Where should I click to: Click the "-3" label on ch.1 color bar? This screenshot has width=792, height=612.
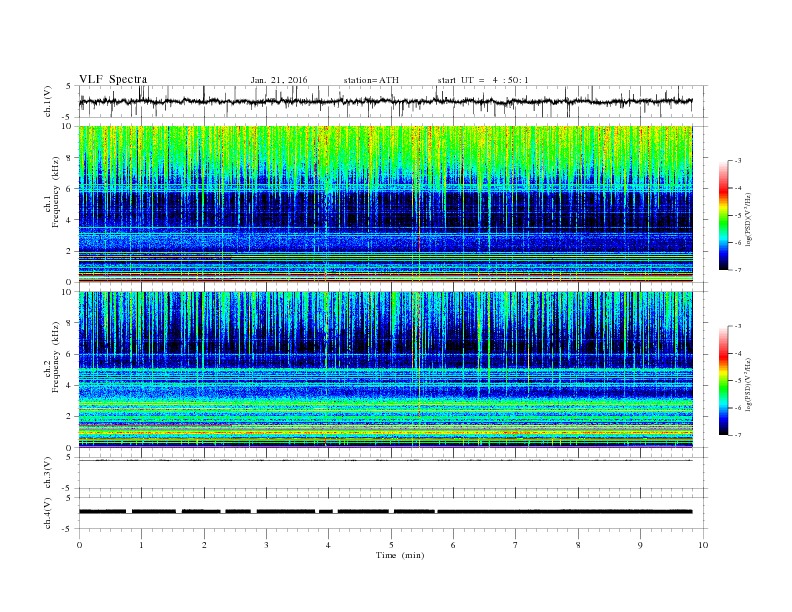click(x=738, y=161)
